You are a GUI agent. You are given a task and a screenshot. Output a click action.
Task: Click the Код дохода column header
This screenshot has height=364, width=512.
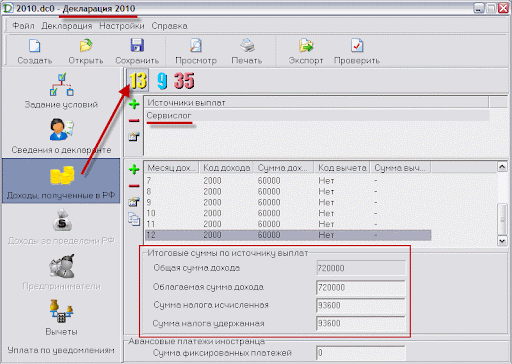(x=226, y=168)
